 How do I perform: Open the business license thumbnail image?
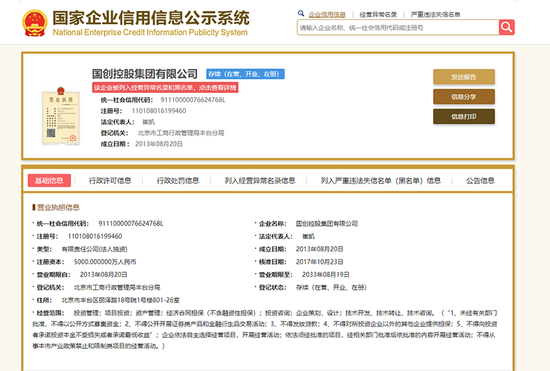61,116
